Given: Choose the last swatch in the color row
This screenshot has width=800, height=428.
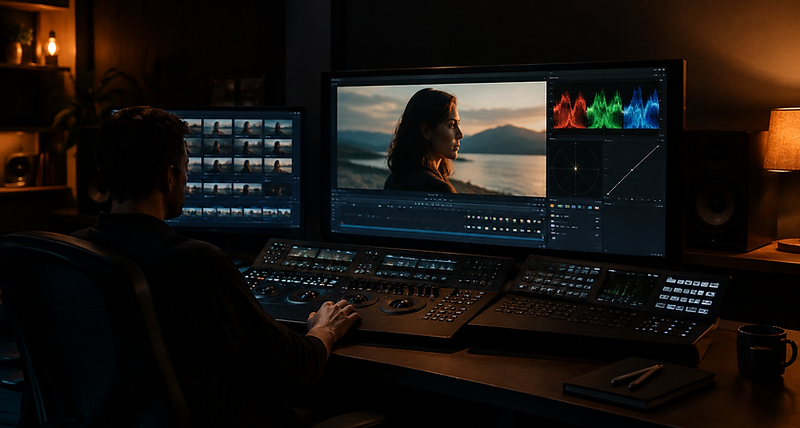Looking at the screenshot, I should [x=597, y=207].
